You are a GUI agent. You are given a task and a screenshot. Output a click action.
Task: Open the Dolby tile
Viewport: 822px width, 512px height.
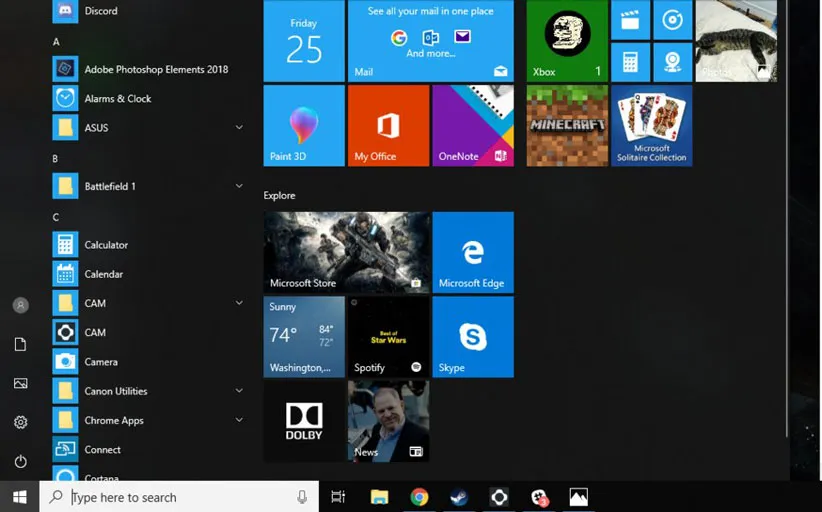304,421
